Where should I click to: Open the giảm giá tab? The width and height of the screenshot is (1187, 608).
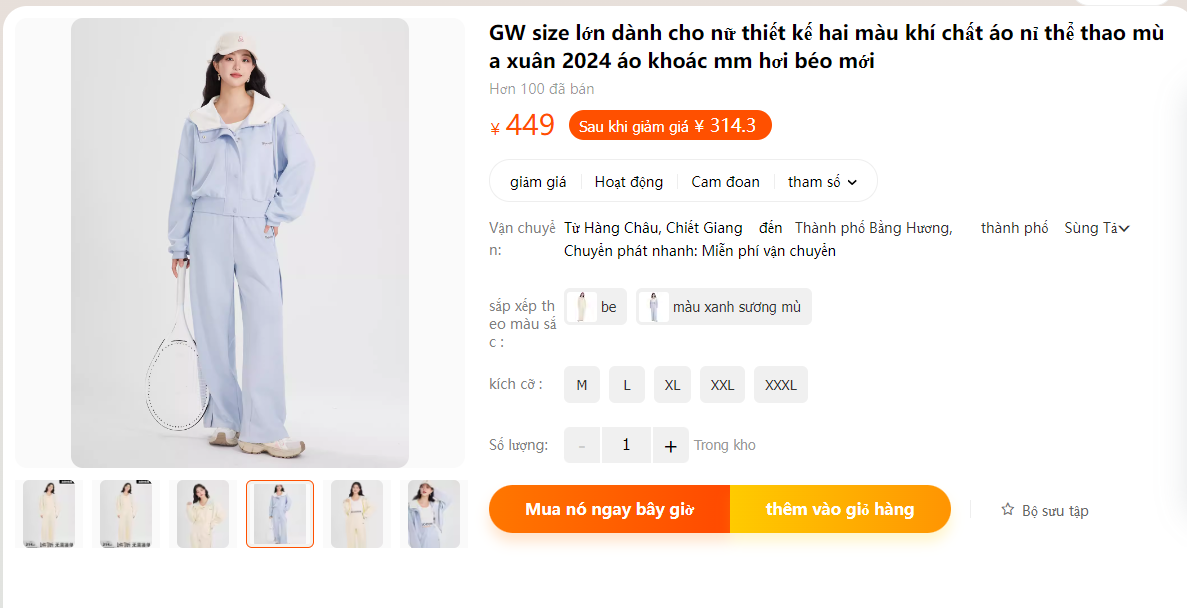pyautogui.click(x=538, y=182)
